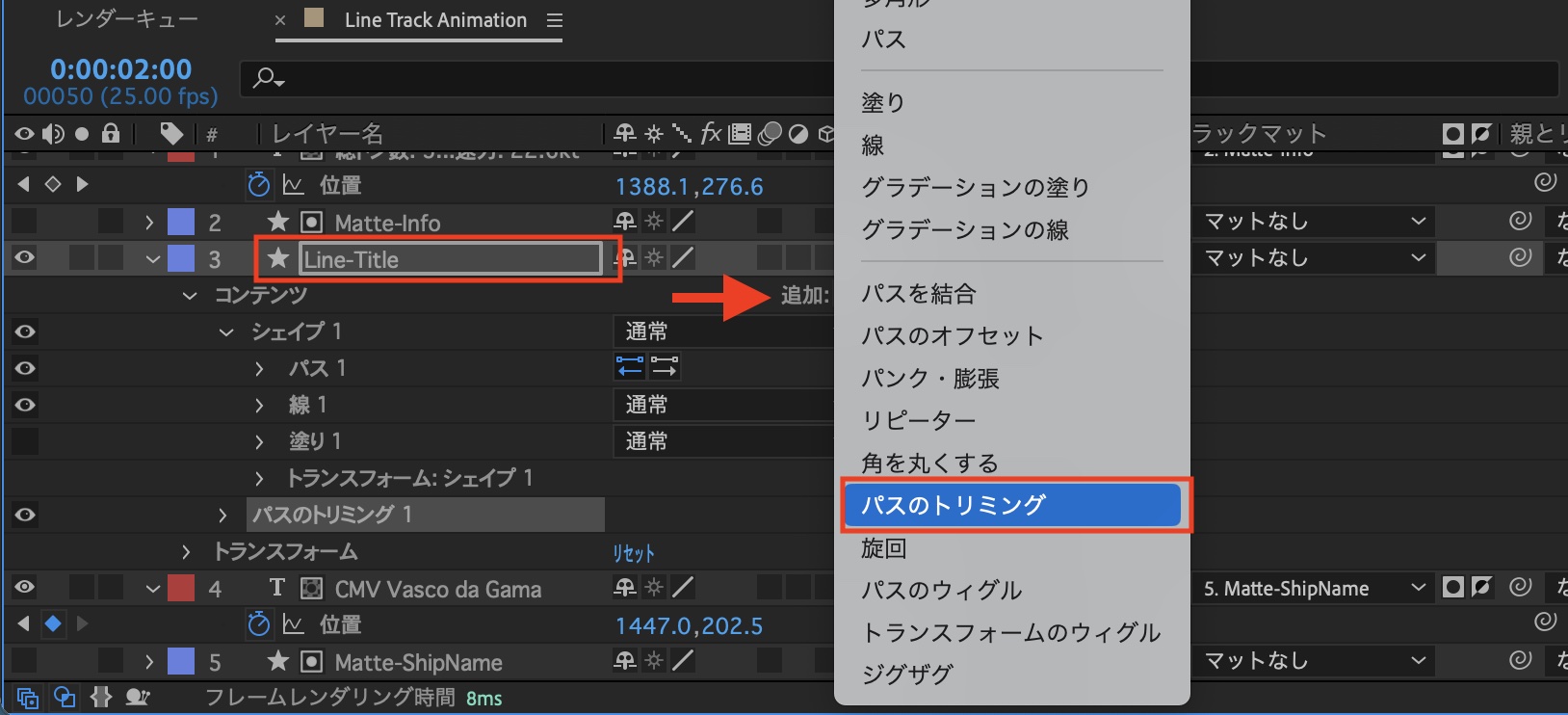Click the search magnifier icon in timeline

click(266, 78)
